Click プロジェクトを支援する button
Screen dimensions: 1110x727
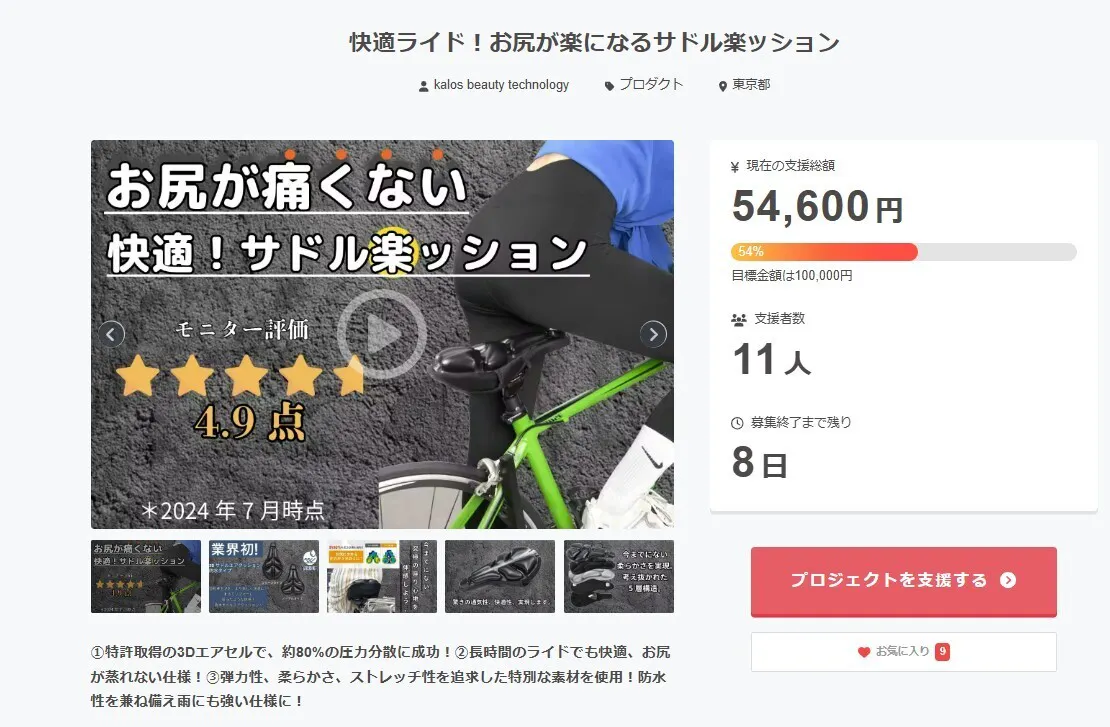[x=904, y=580]
